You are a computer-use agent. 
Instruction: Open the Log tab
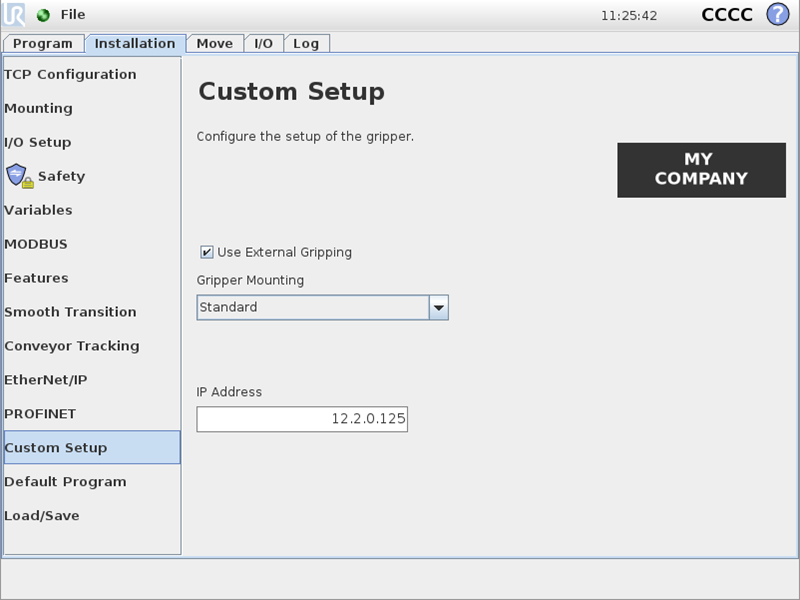[306, 43]
